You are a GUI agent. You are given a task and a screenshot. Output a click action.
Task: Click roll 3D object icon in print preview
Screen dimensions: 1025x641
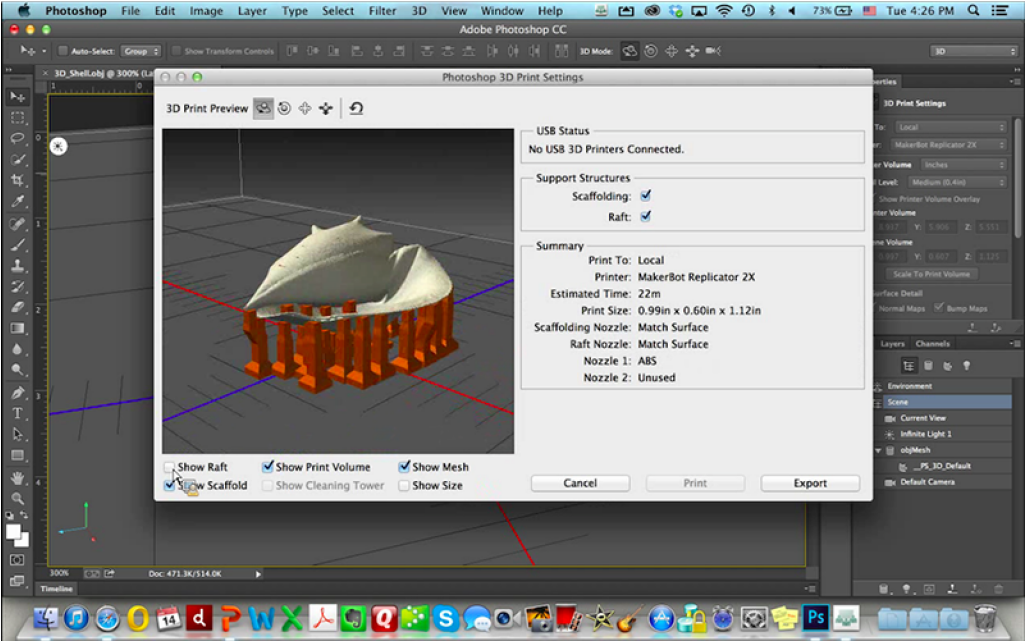click(284, 108)
